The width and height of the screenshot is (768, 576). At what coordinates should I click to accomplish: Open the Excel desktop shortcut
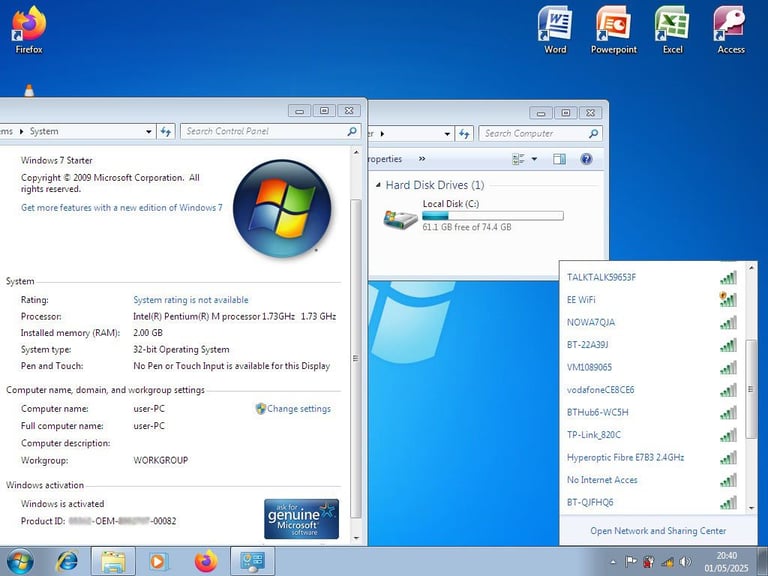click(x=672, y=29)
